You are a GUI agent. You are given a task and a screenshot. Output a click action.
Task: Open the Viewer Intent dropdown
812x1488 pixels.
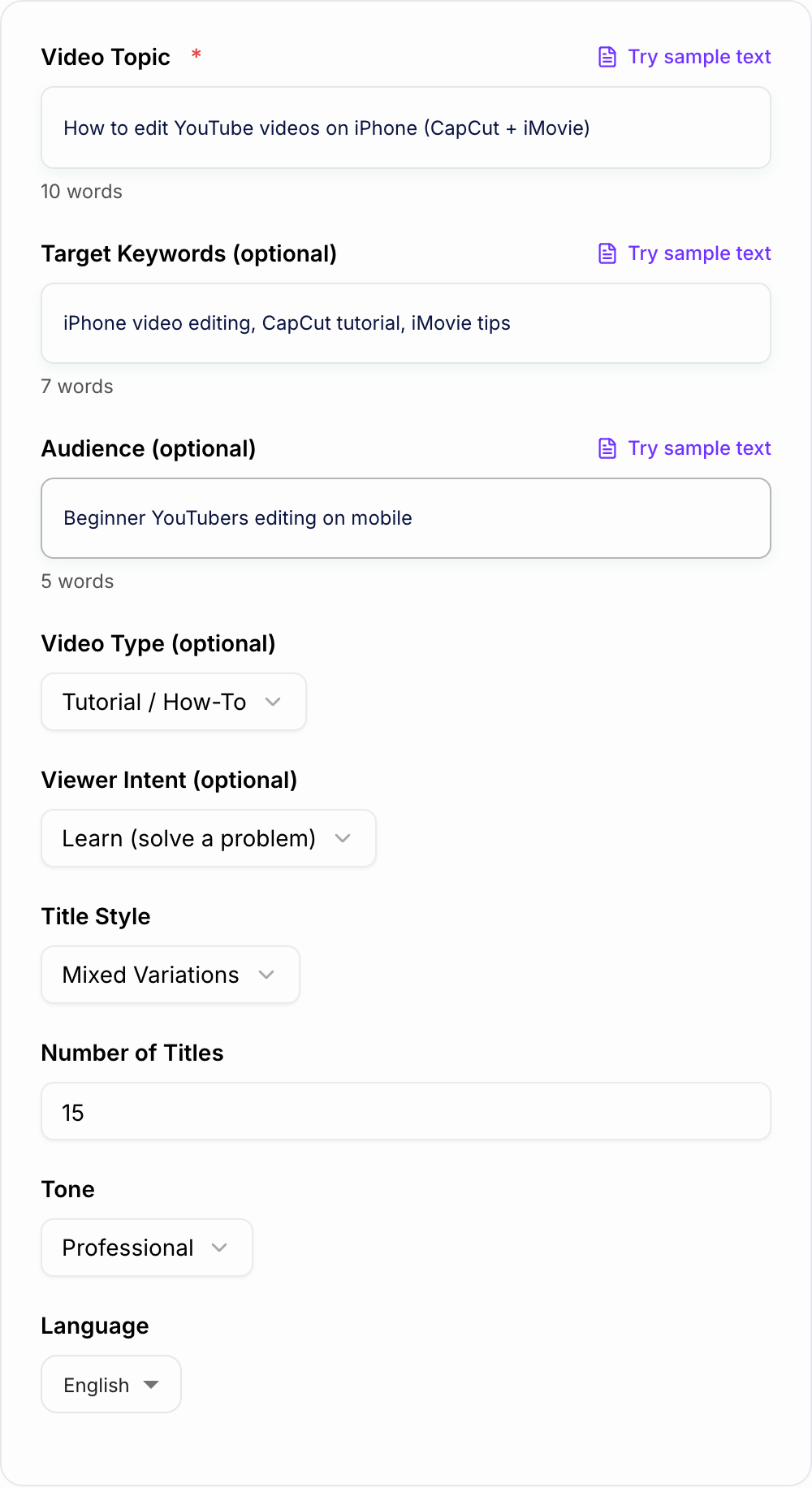[x=209, y=838]
